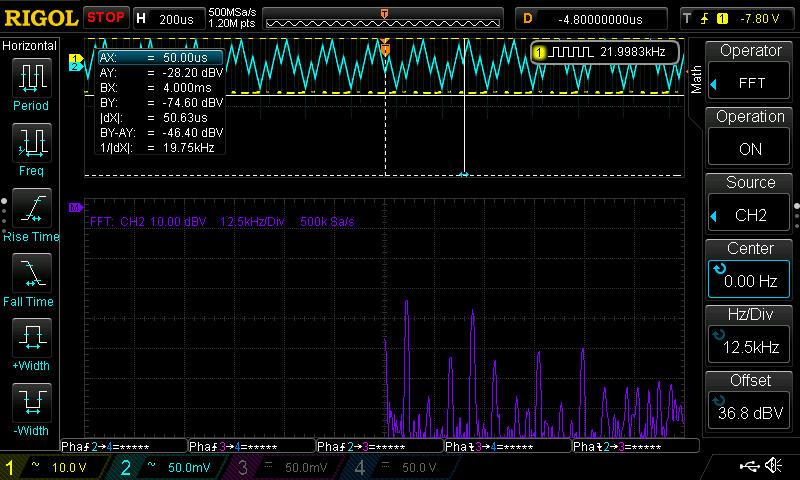Pick the +Width measurement icon

pyautogui.click(x=31, y=337)
